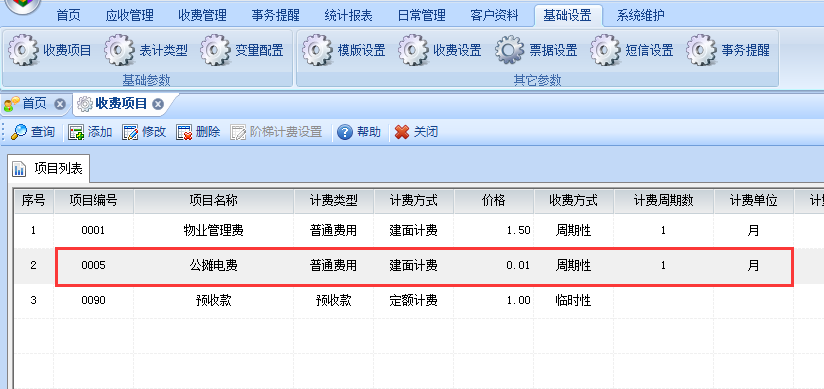
Task: Open the 收费项目 gear icon in ribbon
Action: tap(23, 50)
